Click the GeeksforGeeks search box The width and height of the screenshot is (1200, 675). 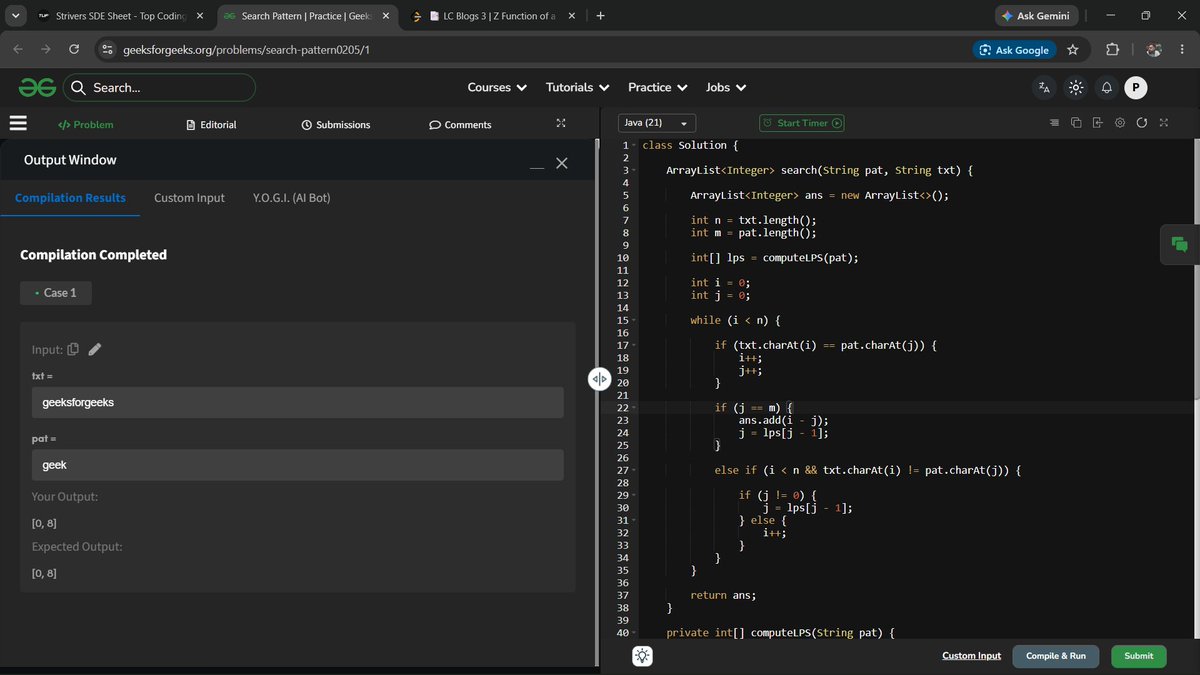coord(160,88)
